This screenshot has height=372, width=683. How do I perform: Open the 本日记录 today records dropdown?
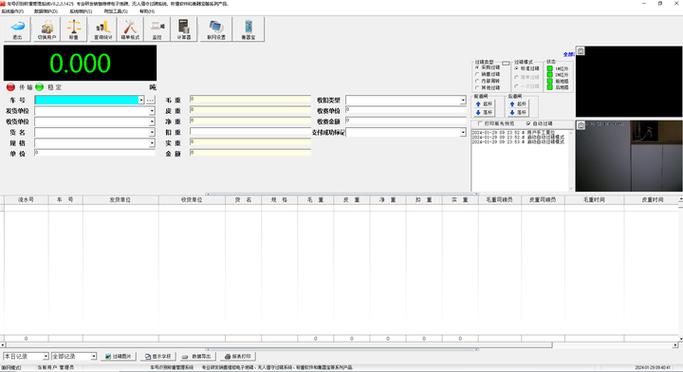45,356
